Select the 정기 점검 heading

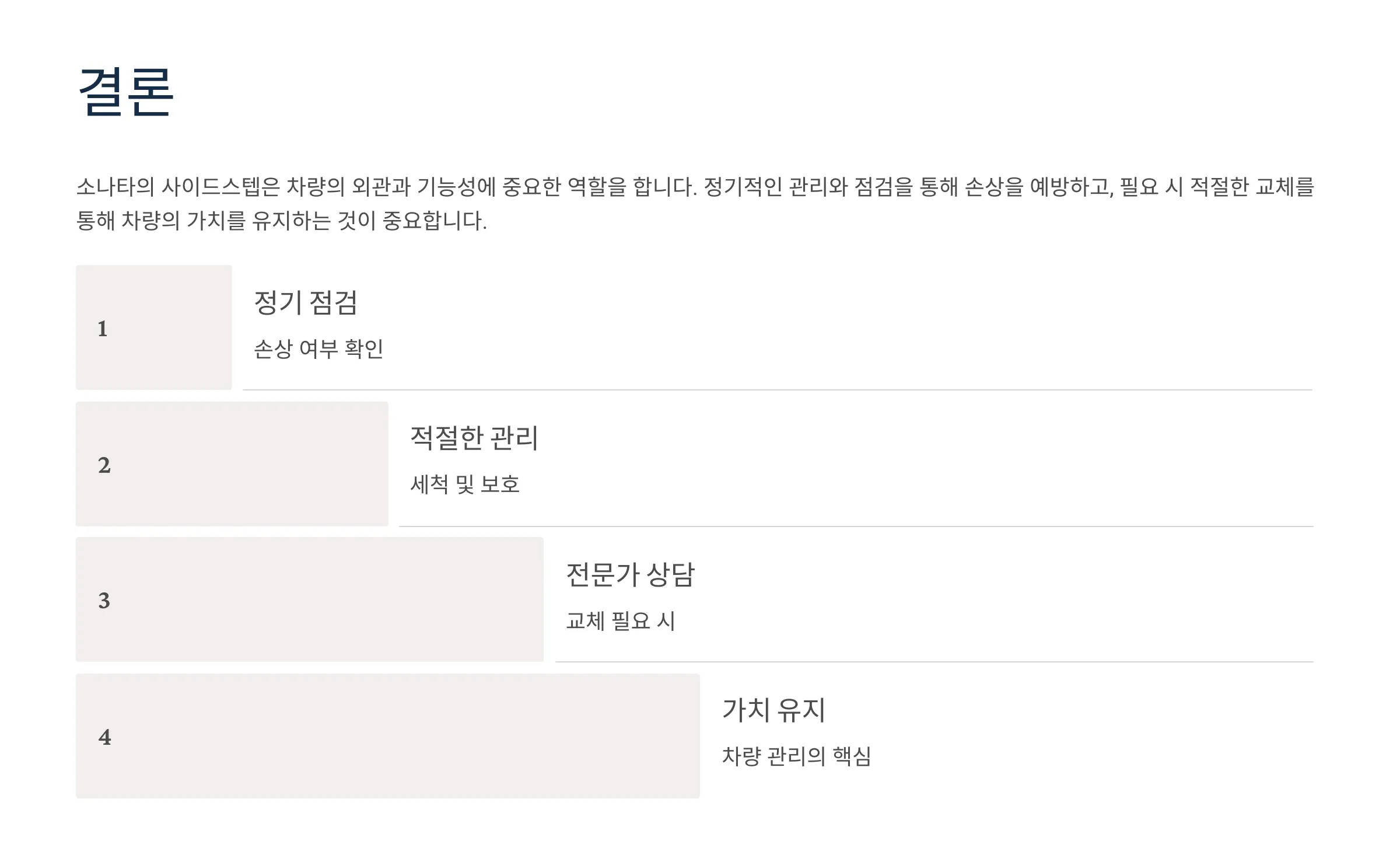(306, 302)
